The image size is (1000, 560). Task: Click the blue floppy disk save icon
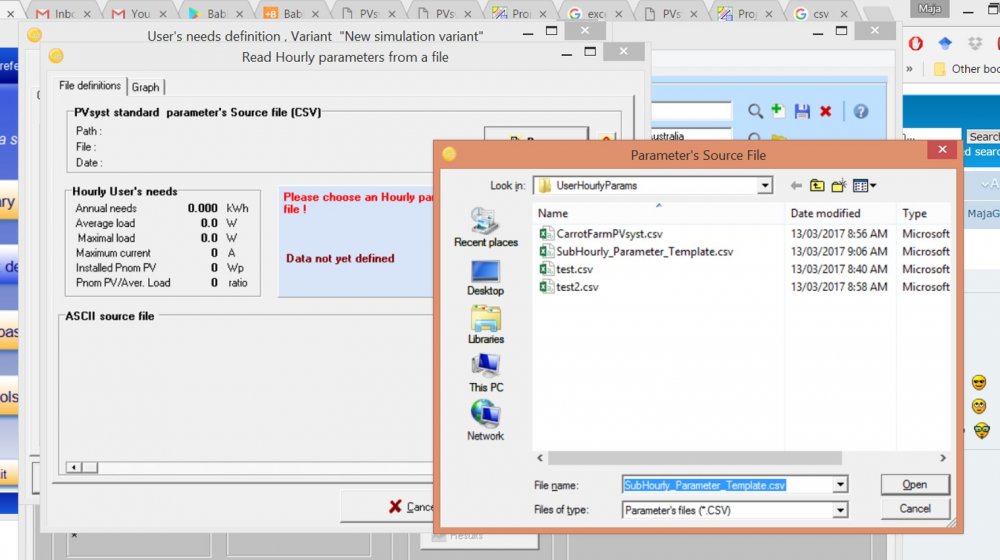pos(802,111)
